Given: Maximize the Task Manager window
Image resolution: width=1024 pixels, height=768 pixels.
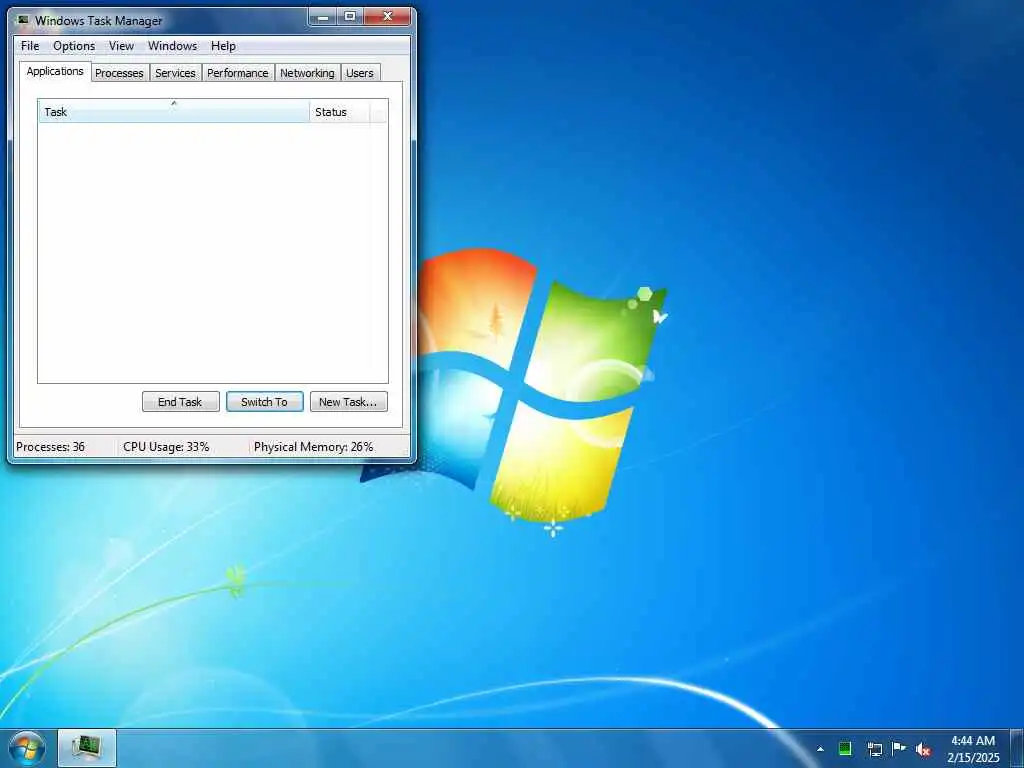Looking at the screenshot, I should [350, 17].
